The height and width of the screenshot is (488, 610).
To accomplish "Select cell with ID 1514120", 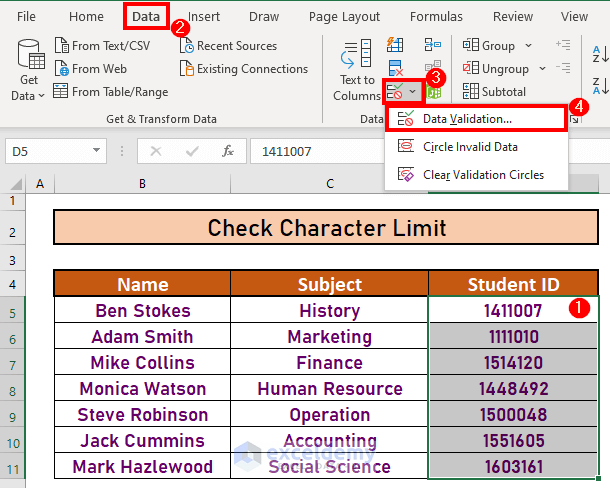I will click(513, 363).
